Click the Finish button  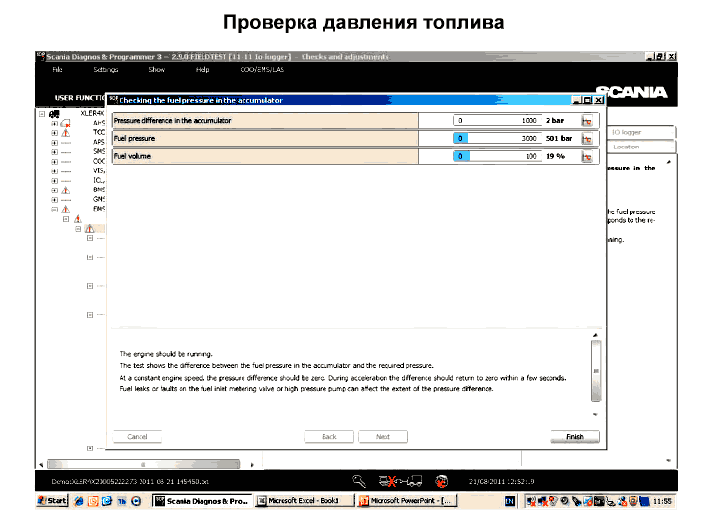click(x=575, y=437)
